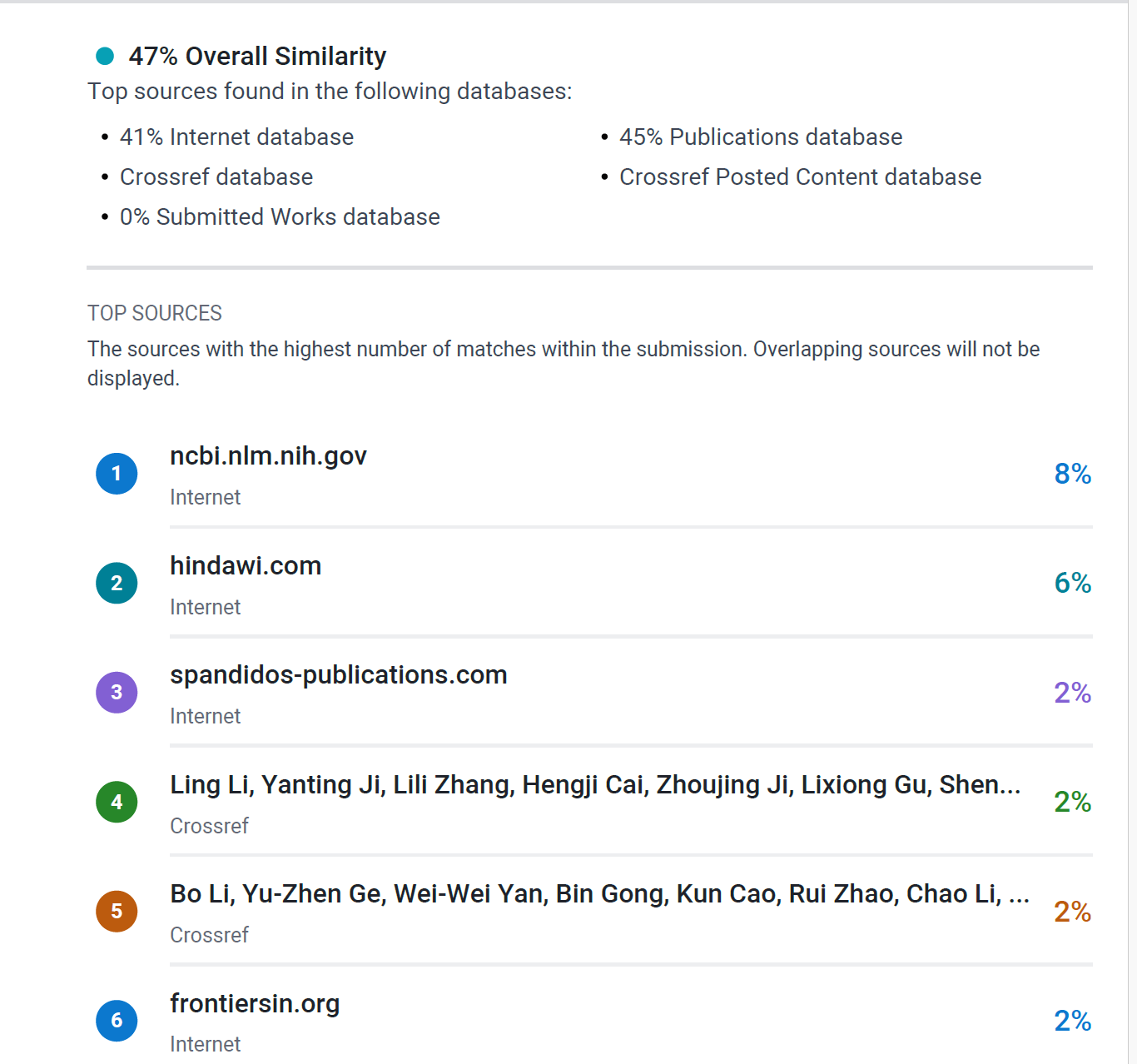Viewport: 1137px width, 1064px height.
Task: Open the hindawi.com source entry
Action: (x=246, y=565)
